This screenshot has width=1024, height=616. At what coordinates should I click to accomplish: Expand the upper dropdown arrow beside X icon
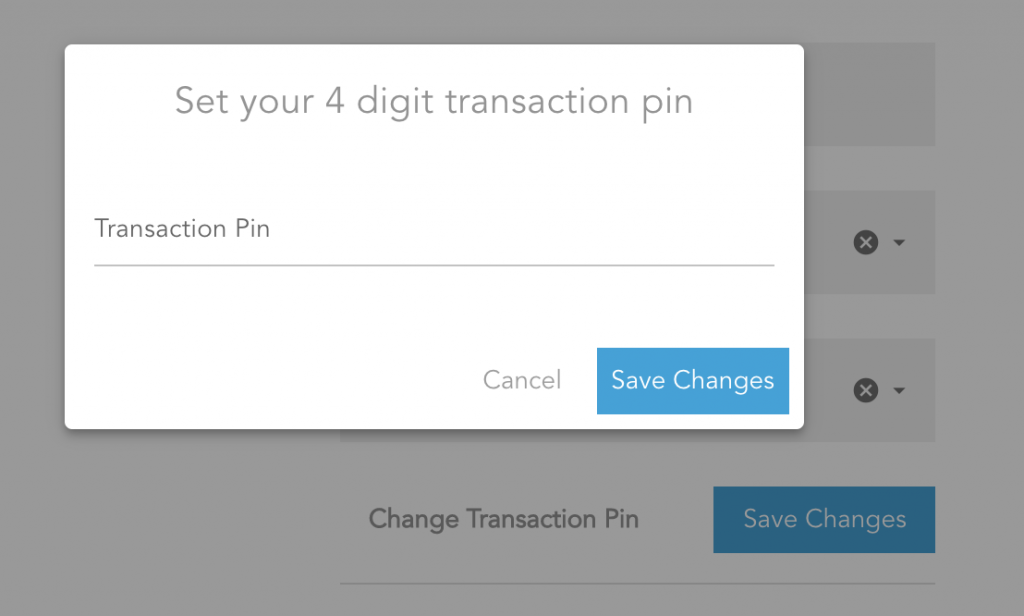pyautogui.click(x=899, y=242)
